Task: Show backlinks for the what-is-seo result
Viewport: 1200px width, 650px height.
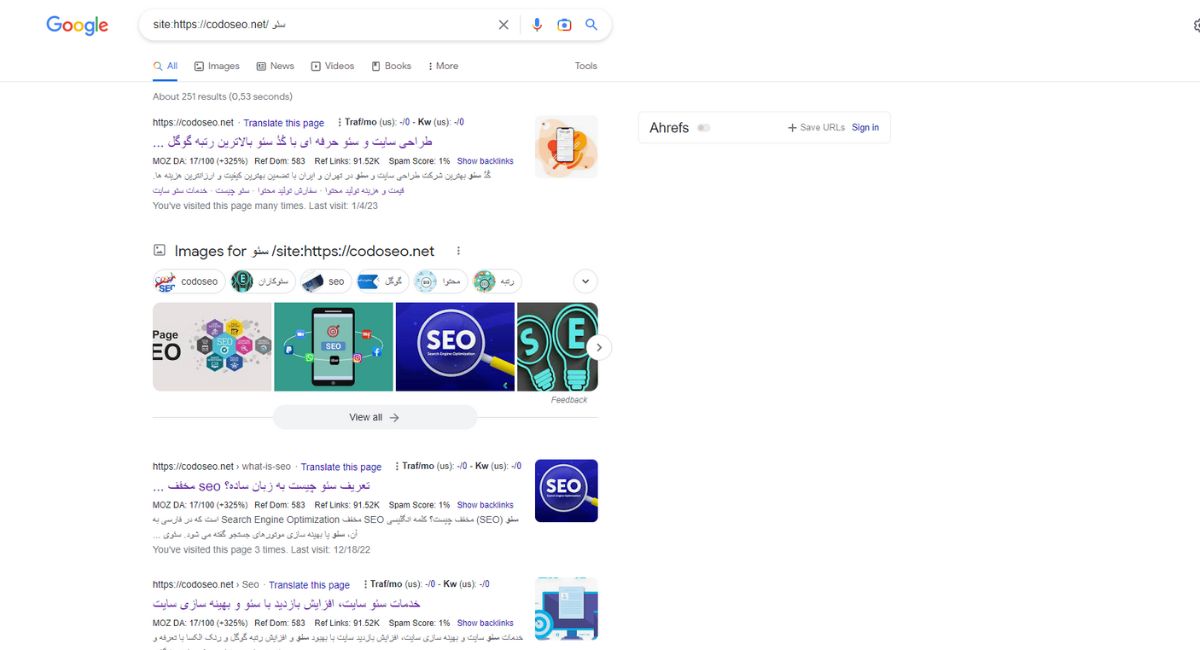Action: (485, 505)
